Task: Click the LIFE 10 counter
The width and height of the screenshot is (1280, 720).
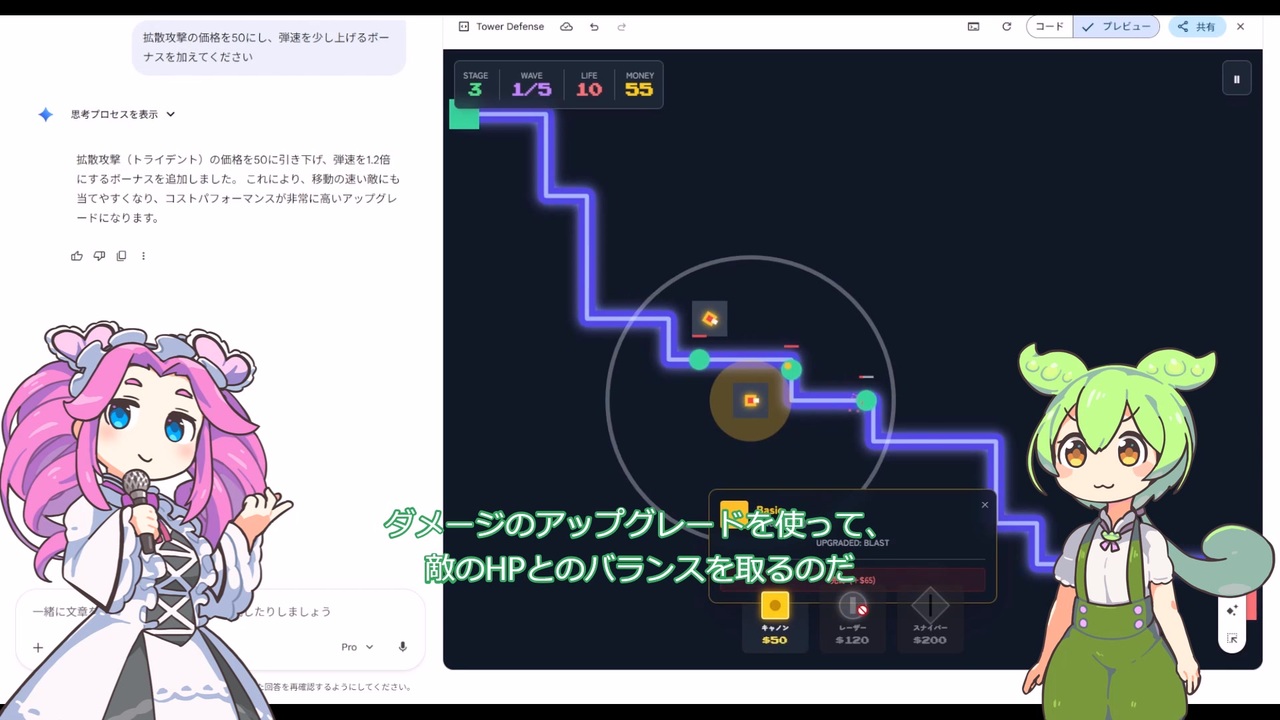Action: pos(589,85)
